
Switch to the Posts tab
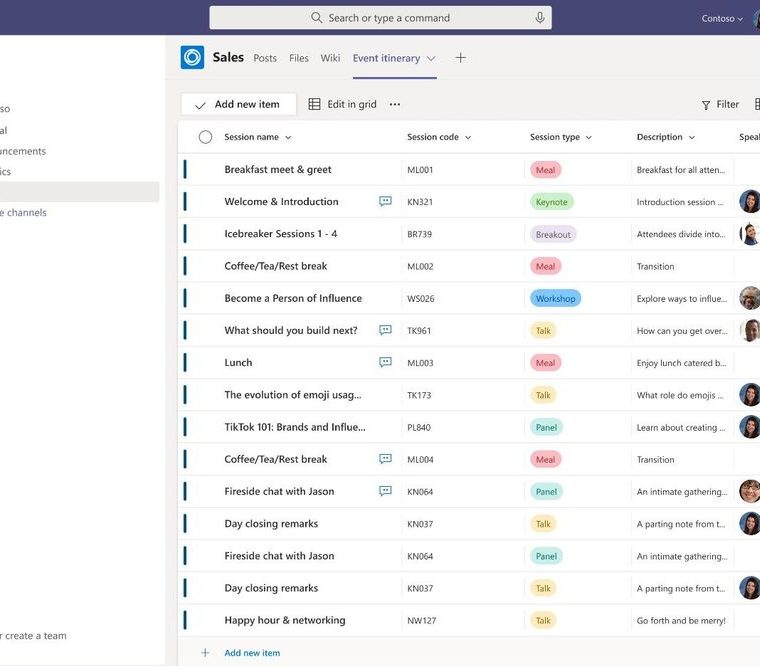[x=265, y=58]
